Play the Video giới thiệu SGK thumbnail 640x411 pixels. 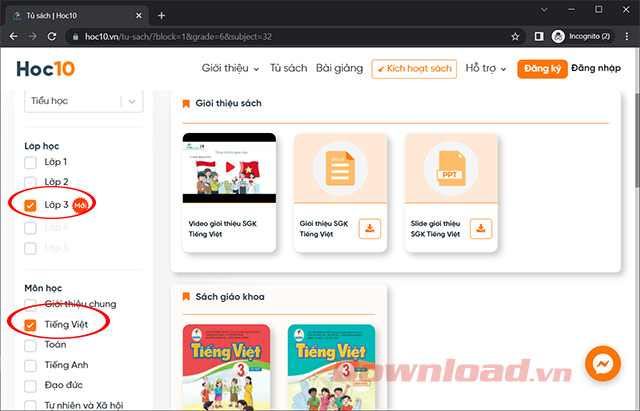(x=229, y=169)
